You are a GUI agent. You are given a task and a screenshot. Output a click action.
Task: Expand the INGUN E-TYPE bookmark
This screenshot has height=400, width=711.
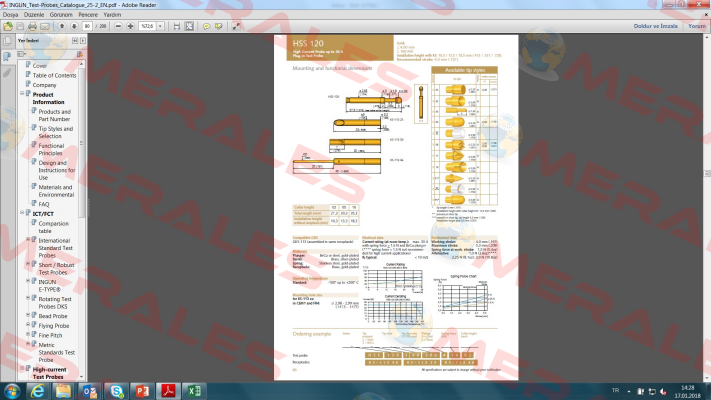coord(28,281)
